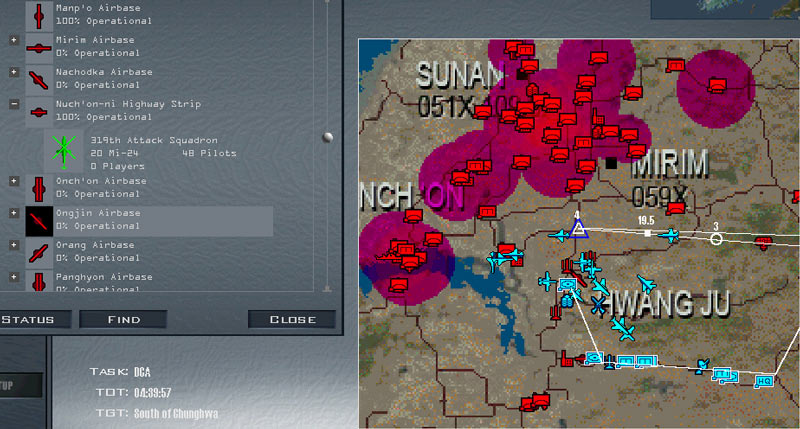Click the MIRIM label on the map

(x=670, y=163)
